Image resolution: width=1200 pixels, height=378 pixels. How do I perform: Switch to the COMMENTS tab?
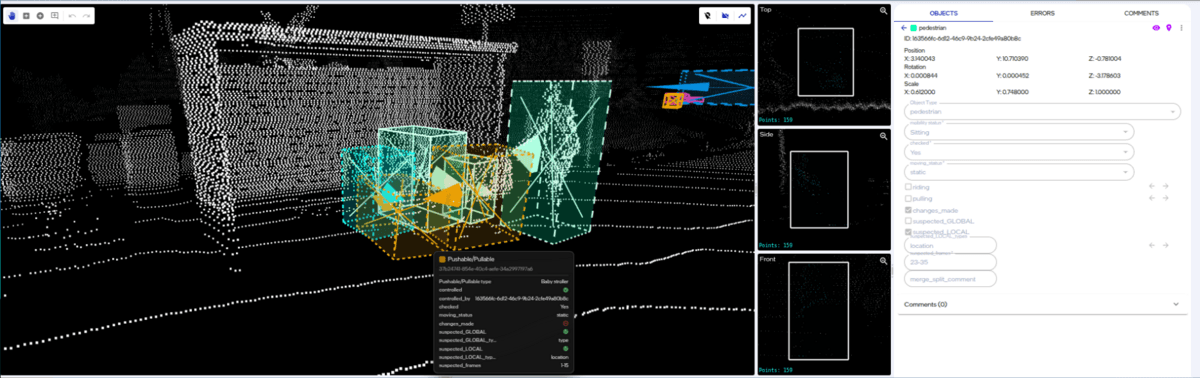pyautogui.click(x=1141, y=12)
